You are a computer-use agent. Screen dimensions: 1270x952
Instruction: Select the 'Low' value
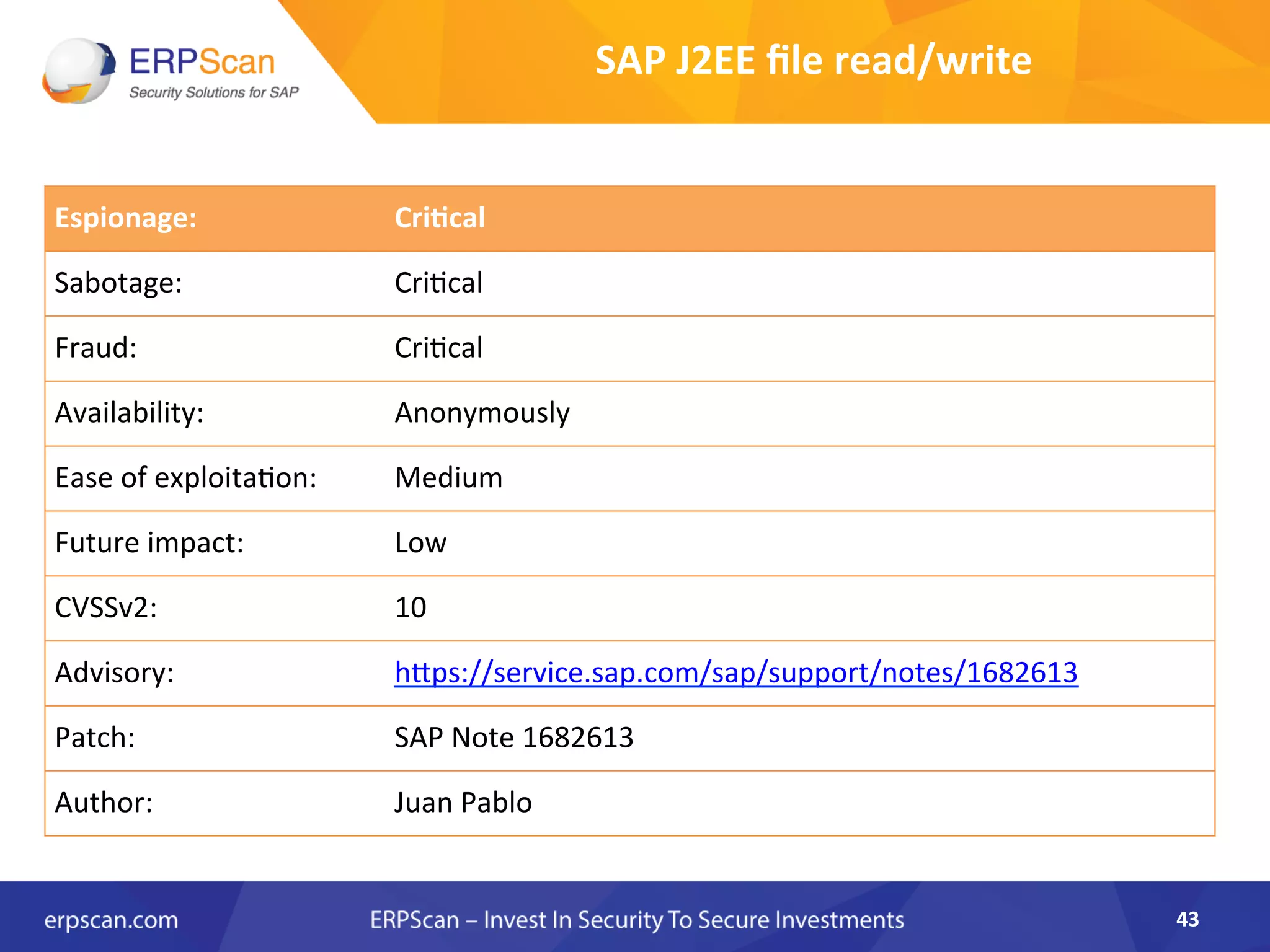[420, 543]
